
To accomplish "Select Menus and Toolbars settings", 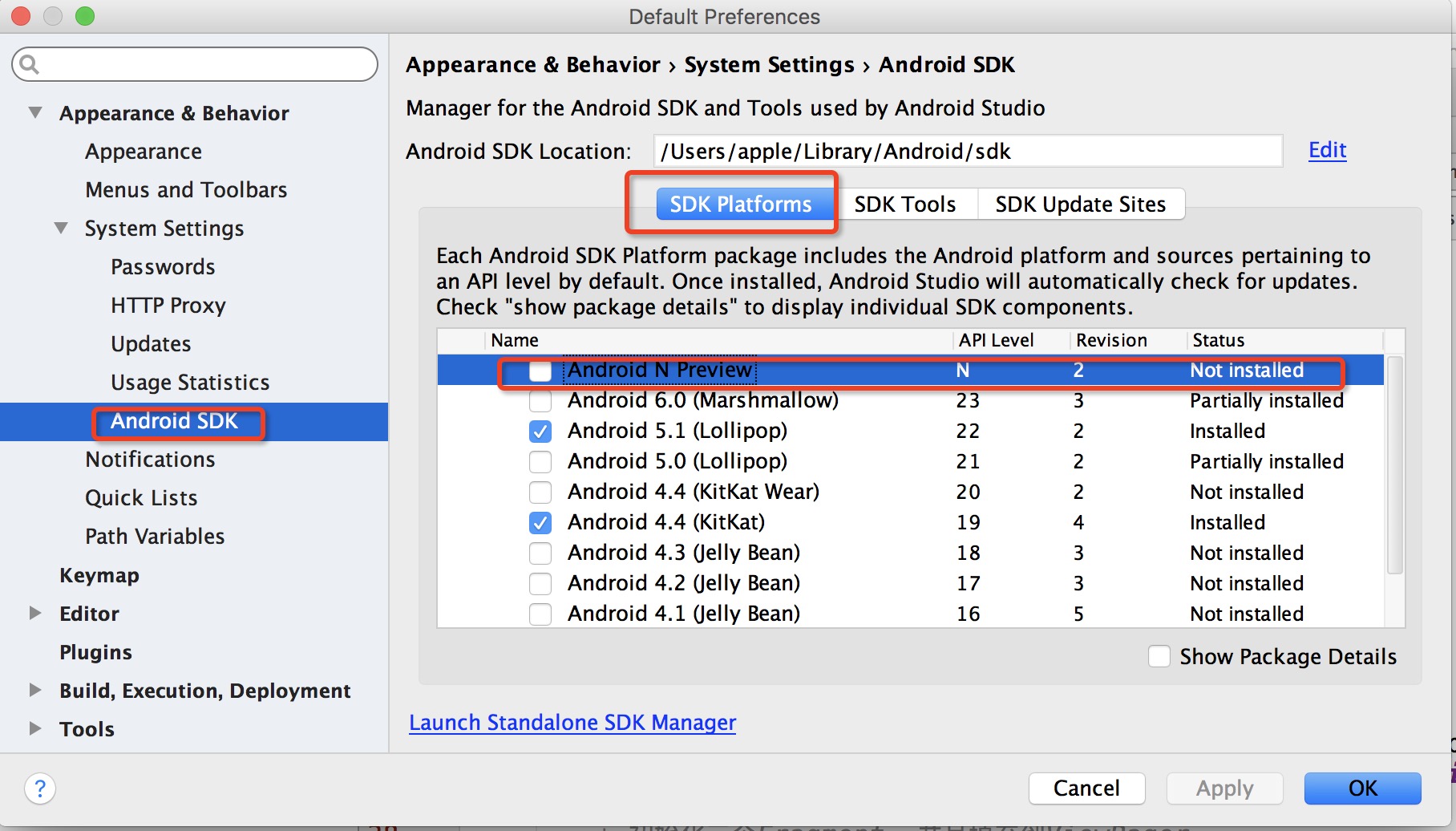I will coord(186,190).
